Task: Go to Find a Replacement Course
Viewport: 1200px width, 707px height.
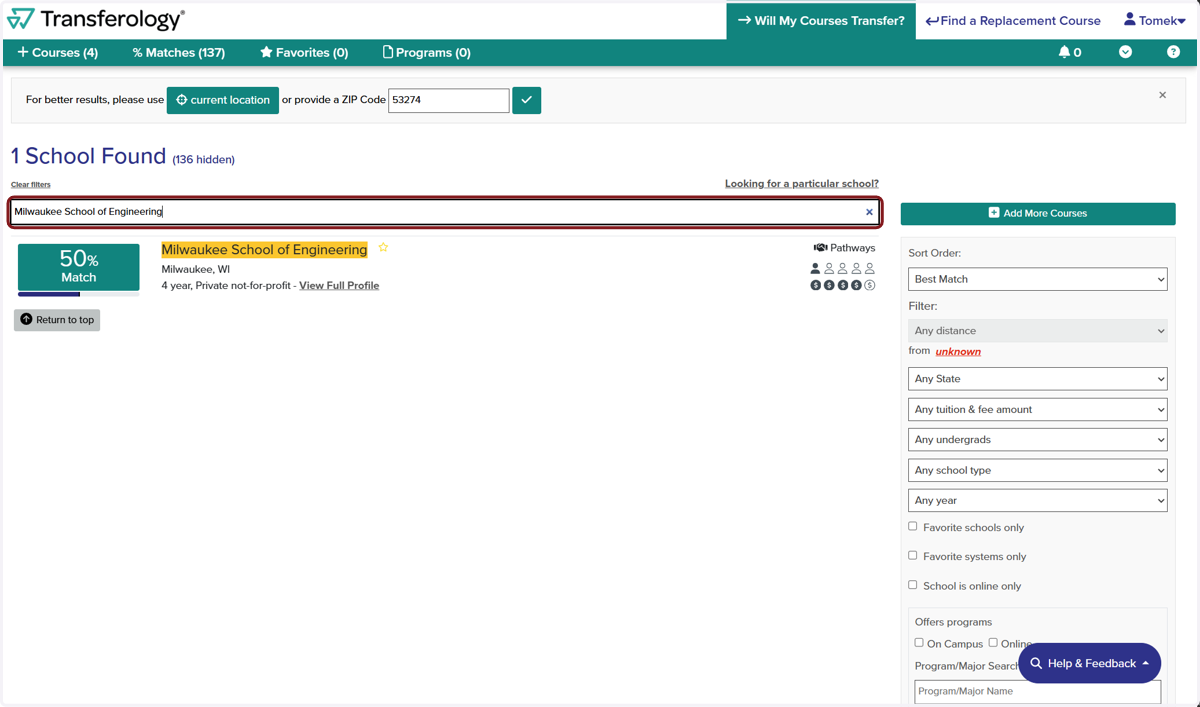Action: [x=1013, y=20]
